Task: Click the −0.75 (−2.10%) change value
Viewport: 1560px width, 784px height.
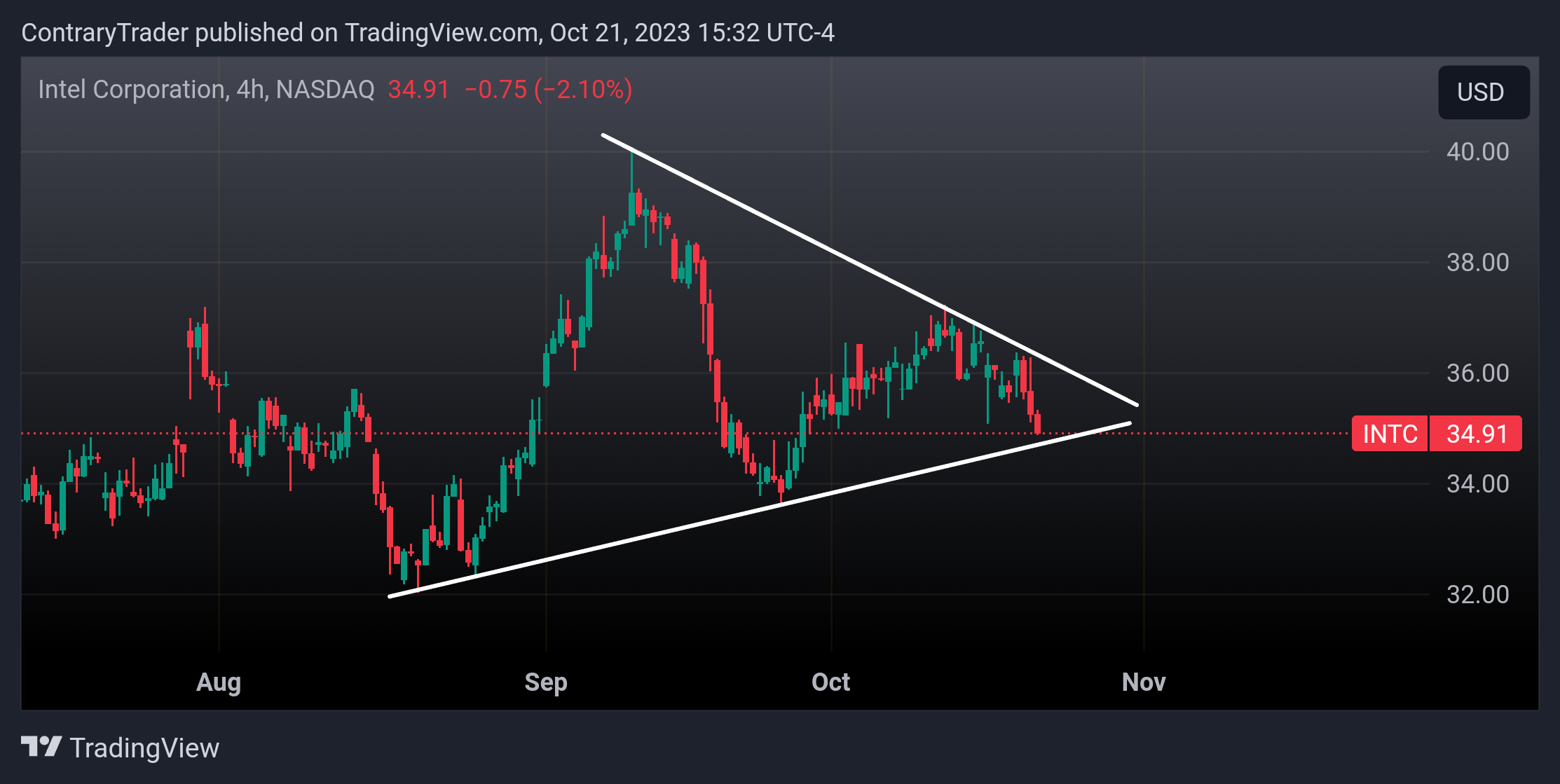Action: tap(549, 90)
